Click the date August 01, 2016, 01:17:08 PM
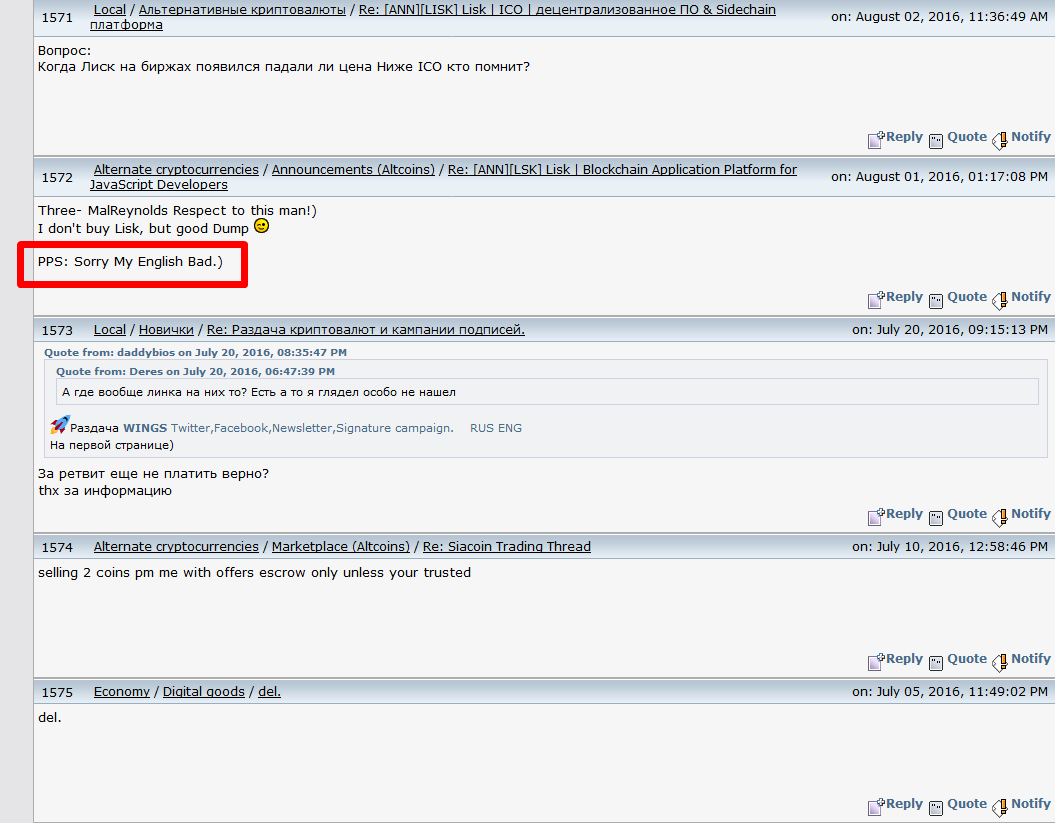Image resolution: width=1055 pixels, height=823 pixels. coord(951,177)
